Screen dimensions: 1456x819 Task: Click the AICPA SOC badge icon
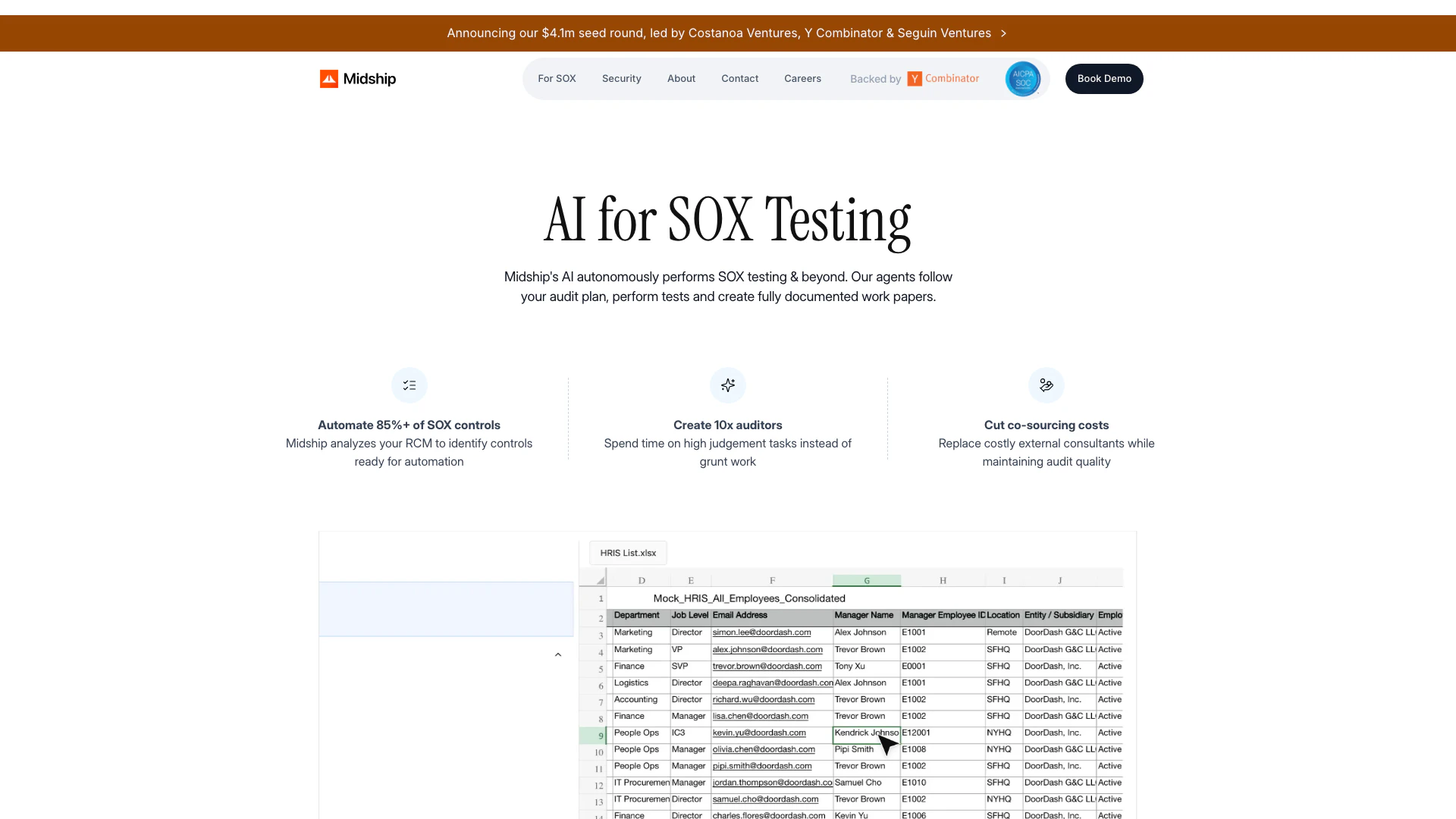[x=1022, y=79]
